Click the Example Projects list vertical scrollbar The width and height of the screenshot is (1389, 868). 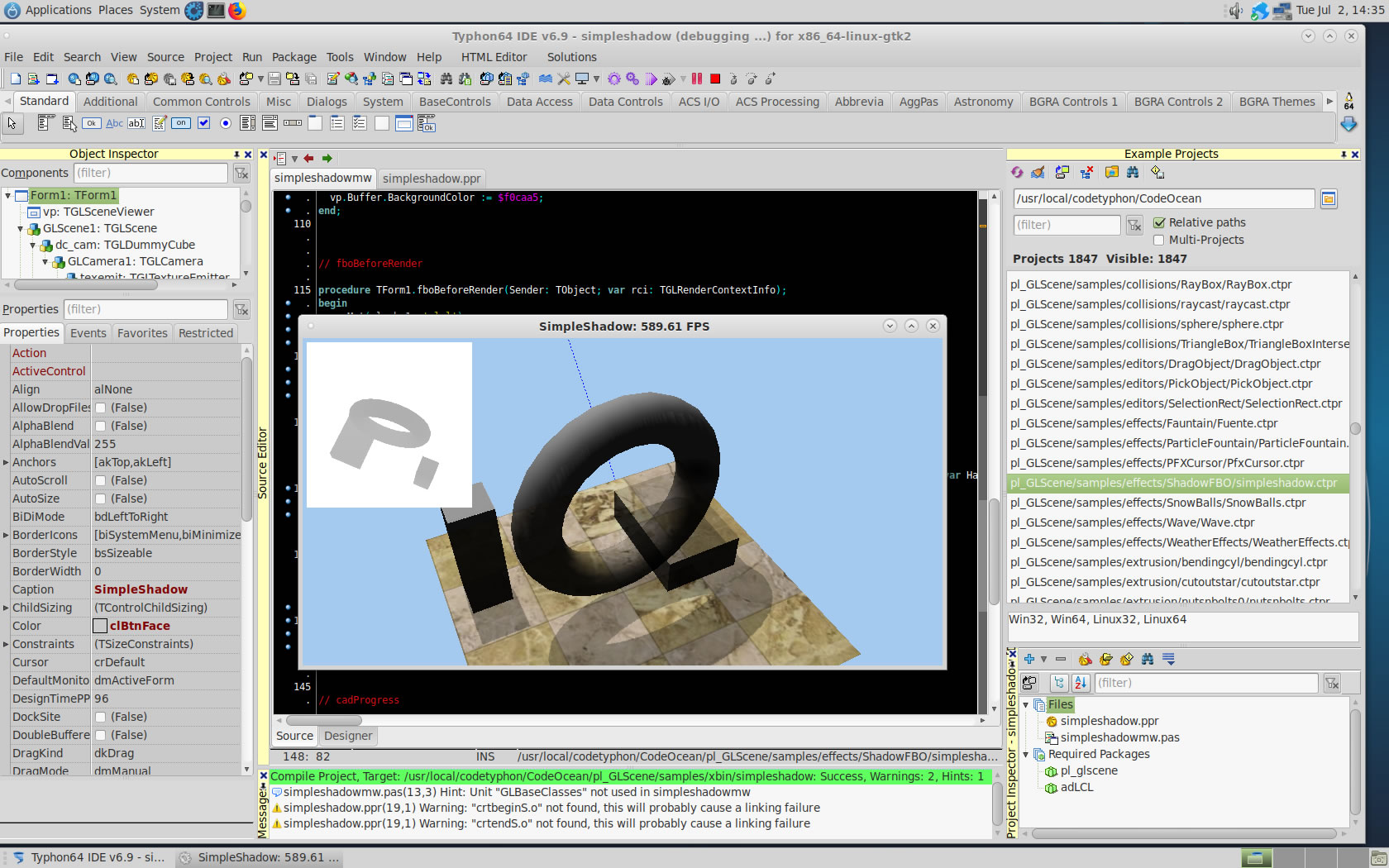click(1355, 436)
